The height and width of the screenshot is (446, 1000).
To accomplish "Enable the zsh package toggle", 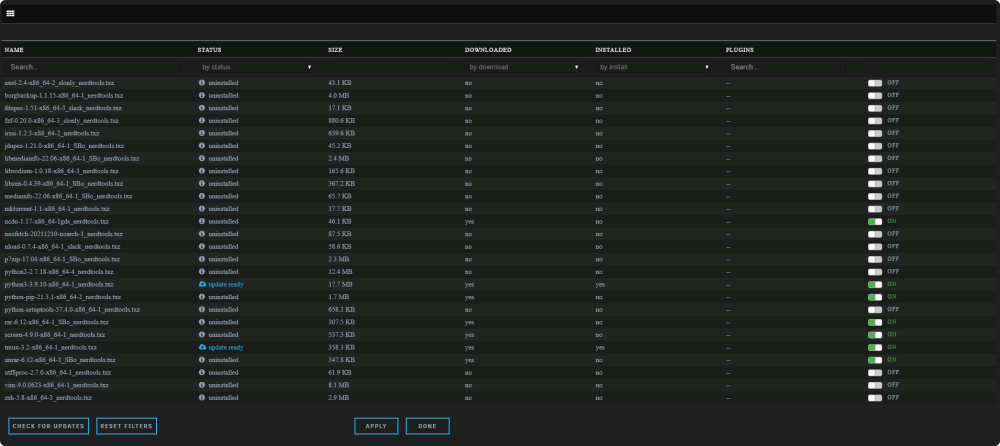I will [x=874, y=398].
